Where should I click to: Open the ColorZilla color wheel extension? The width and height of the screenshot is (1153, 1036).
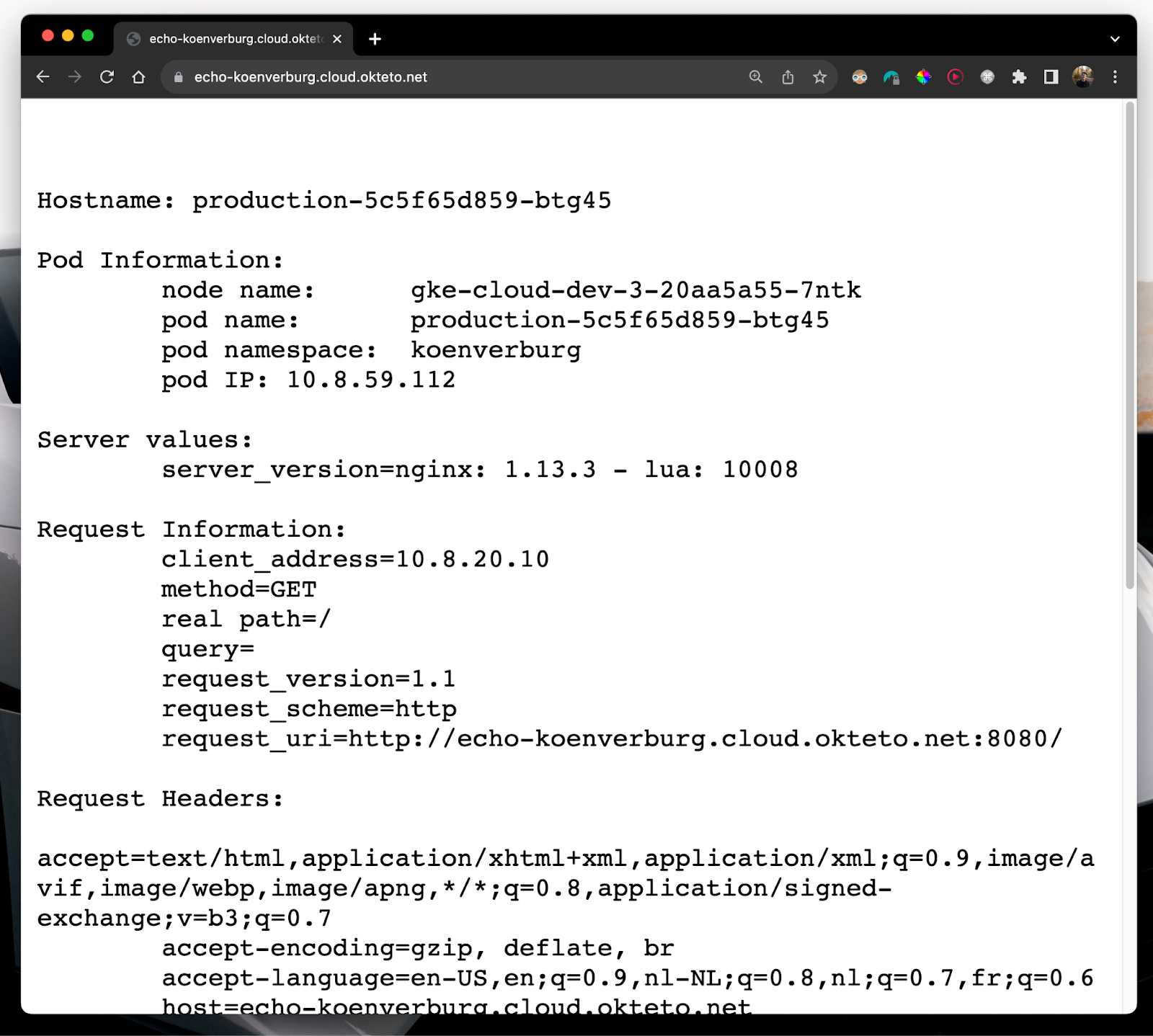tap(923, 77)
